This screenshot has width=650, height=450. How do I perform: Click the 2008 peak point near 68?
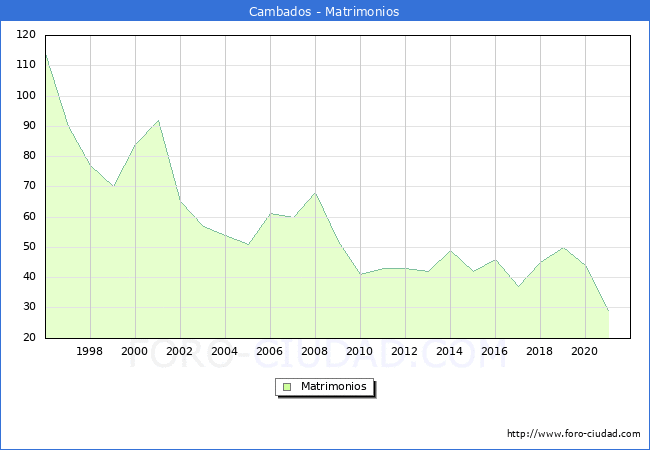(x=315, y=193)
